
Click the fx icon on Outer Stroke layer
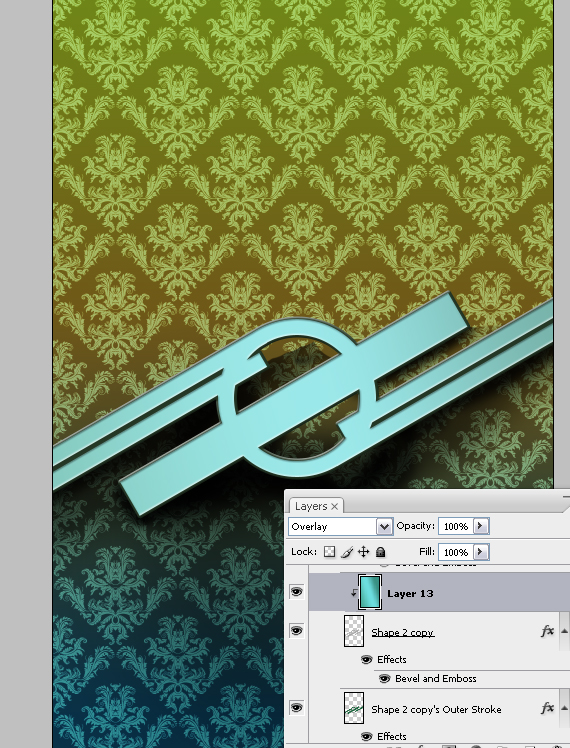coord(547,708)
